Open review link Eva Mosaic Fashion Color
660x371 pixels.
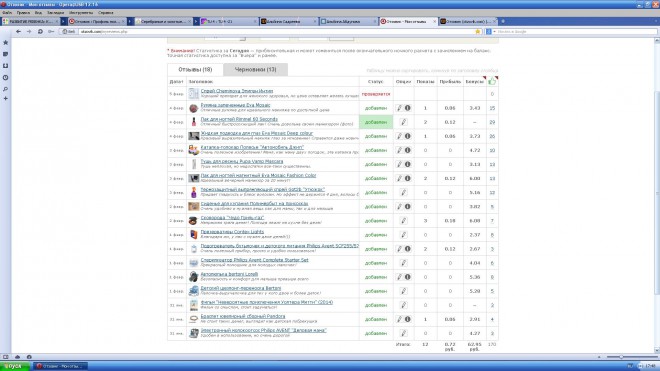point(258,175)
